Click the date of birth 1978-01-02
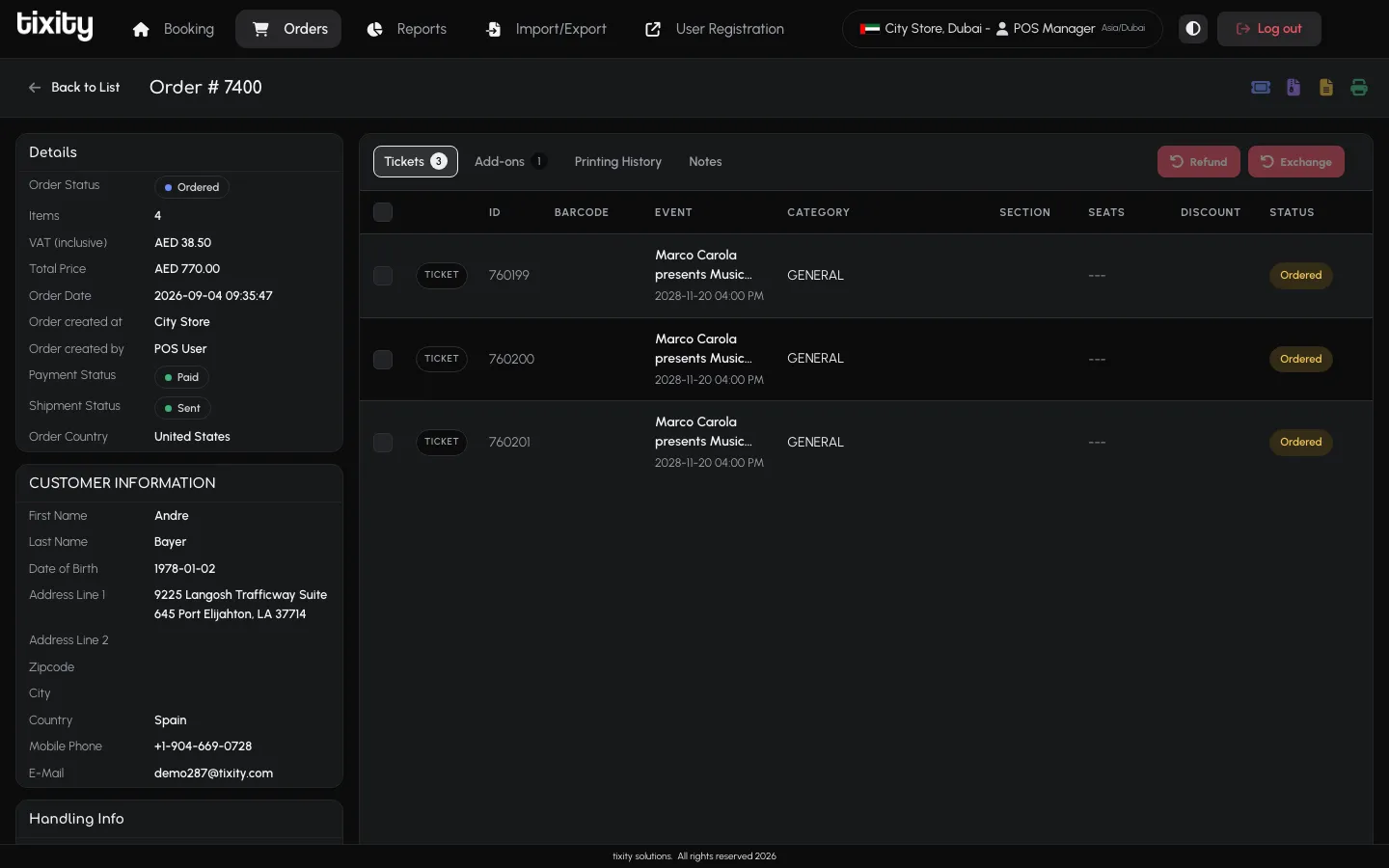1389x868 pixels. [x=185, y=569]
